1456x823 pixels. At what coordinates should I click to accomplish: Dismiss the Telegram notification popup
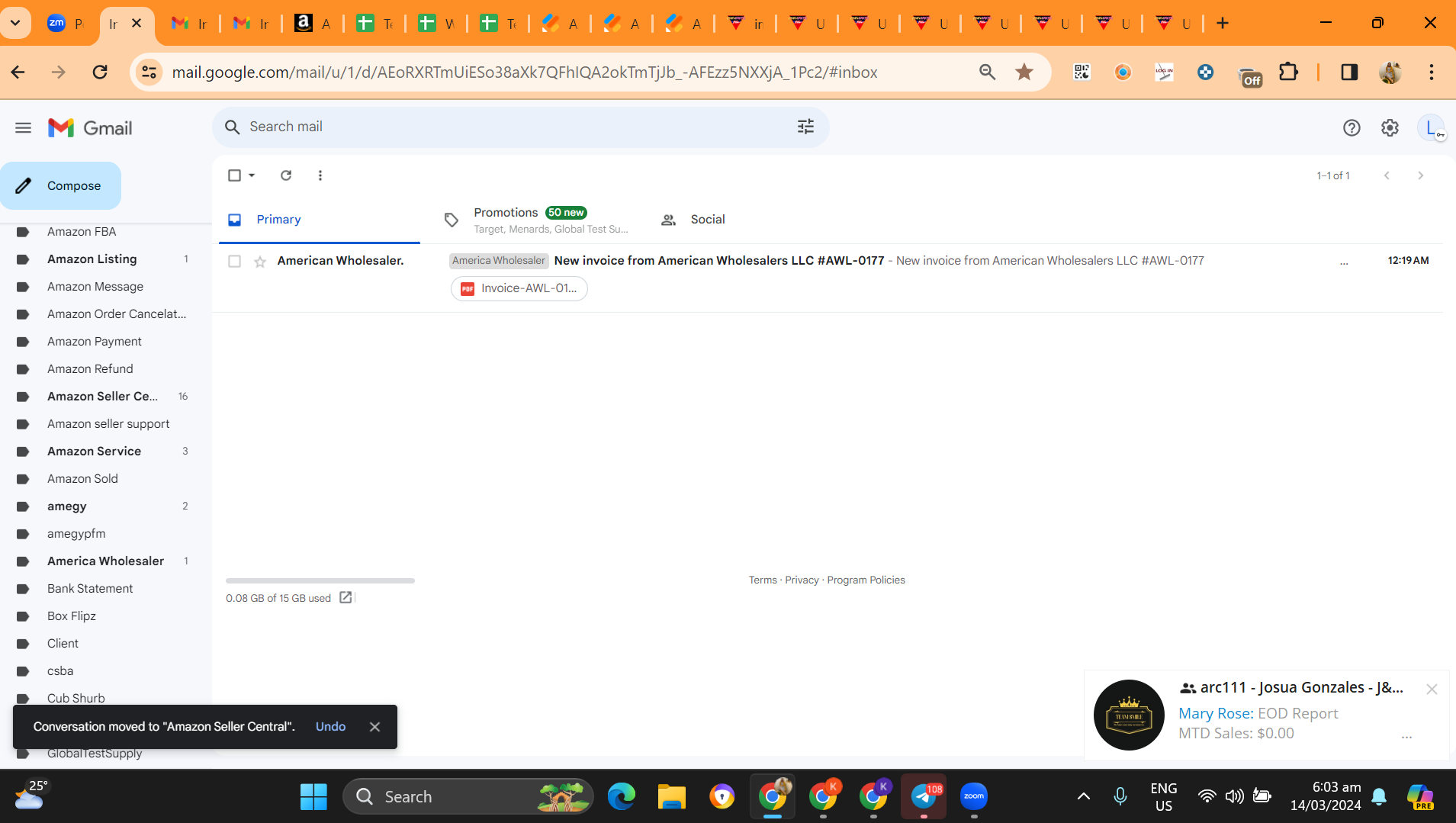point(1432,689)
